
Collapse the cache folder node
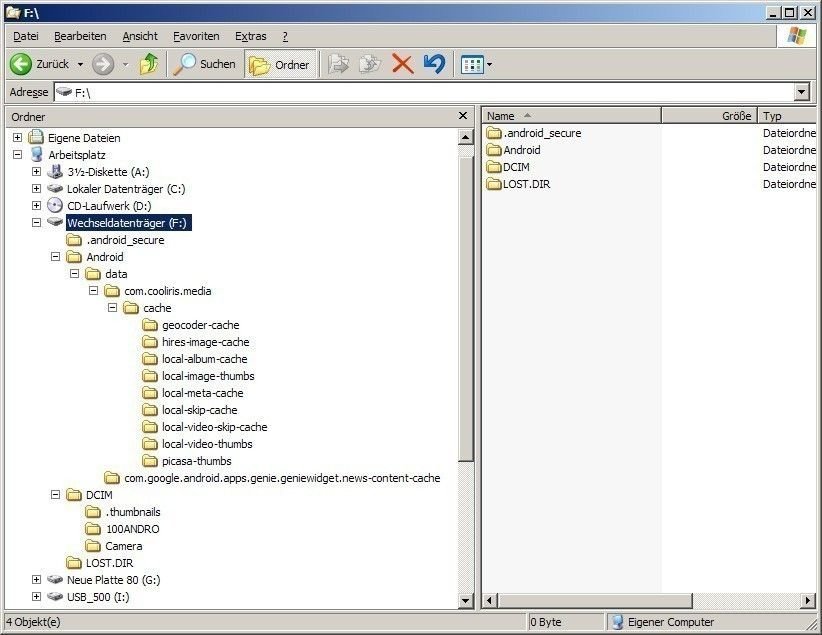point(112,307)
